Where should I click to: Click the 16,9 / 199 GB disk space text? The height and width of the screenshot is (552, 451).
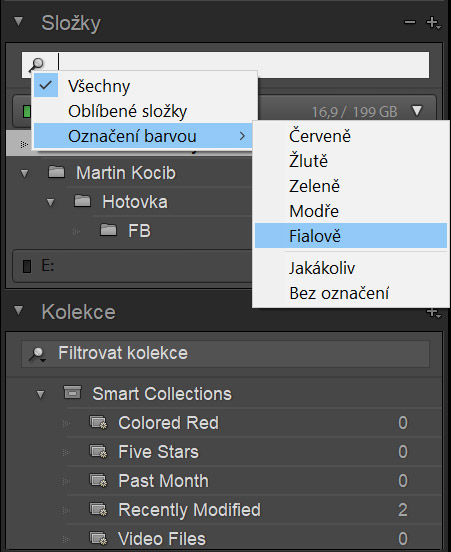point(355,112)
